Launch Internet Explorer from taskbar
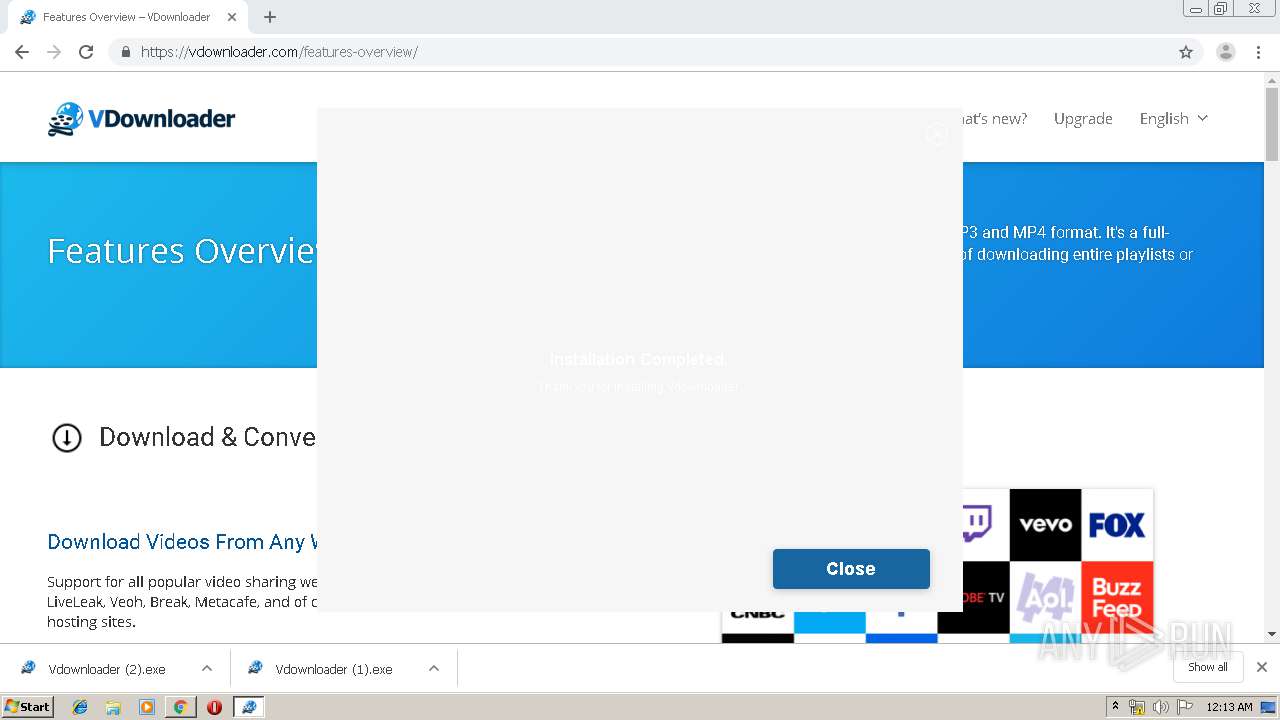This screenshot has height=720, width=1280. pos(80,707)
